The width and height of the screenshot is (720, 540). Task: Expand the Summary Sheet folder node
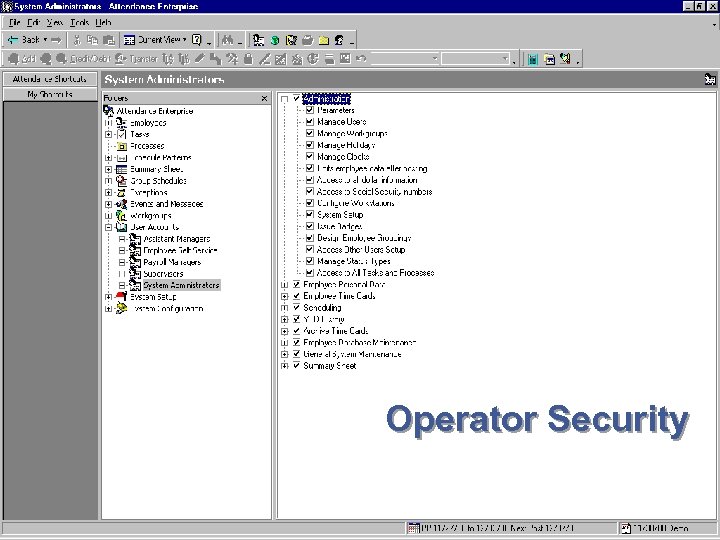pyautogui.click(x=108, y=169)
